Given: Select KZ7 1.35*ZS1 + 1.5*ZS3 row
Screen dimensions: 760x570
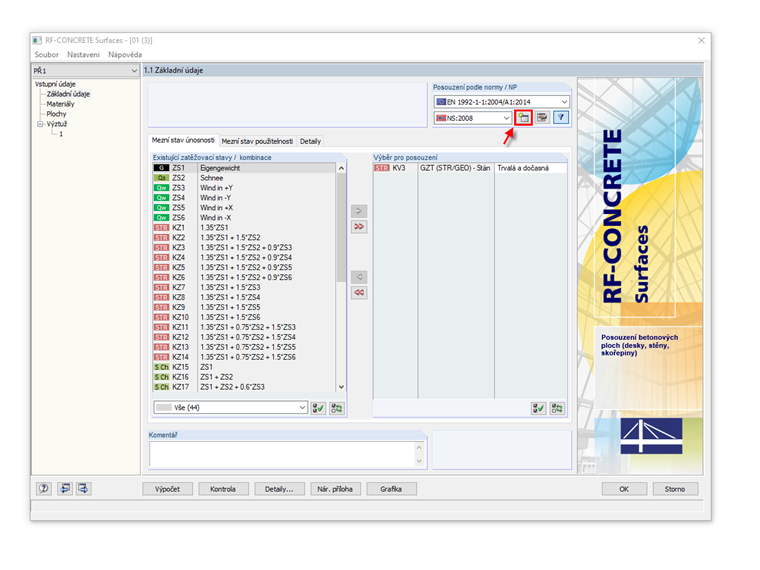Looking at the screenshot, I should pyautogui.click(x=244, y=287).
